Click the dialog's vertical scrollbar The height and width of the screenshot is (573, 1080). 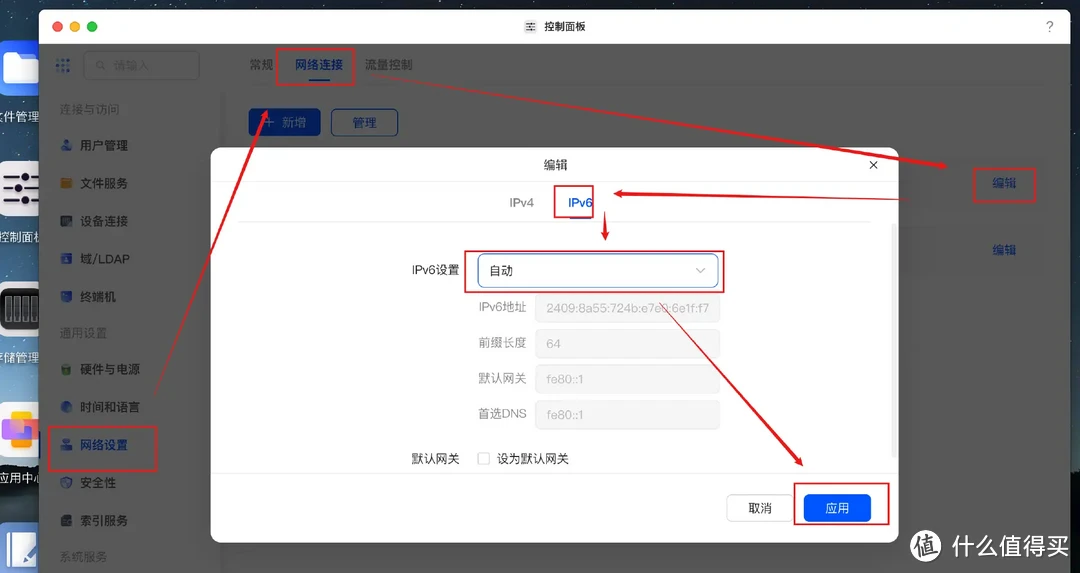pyautogui.click(x=894, y=340)
